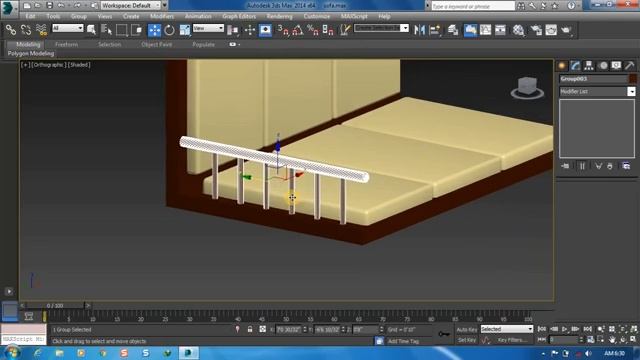Screen dimensions: 640x360
Task: Open the Create command panel tab
Action: point(562,65)
